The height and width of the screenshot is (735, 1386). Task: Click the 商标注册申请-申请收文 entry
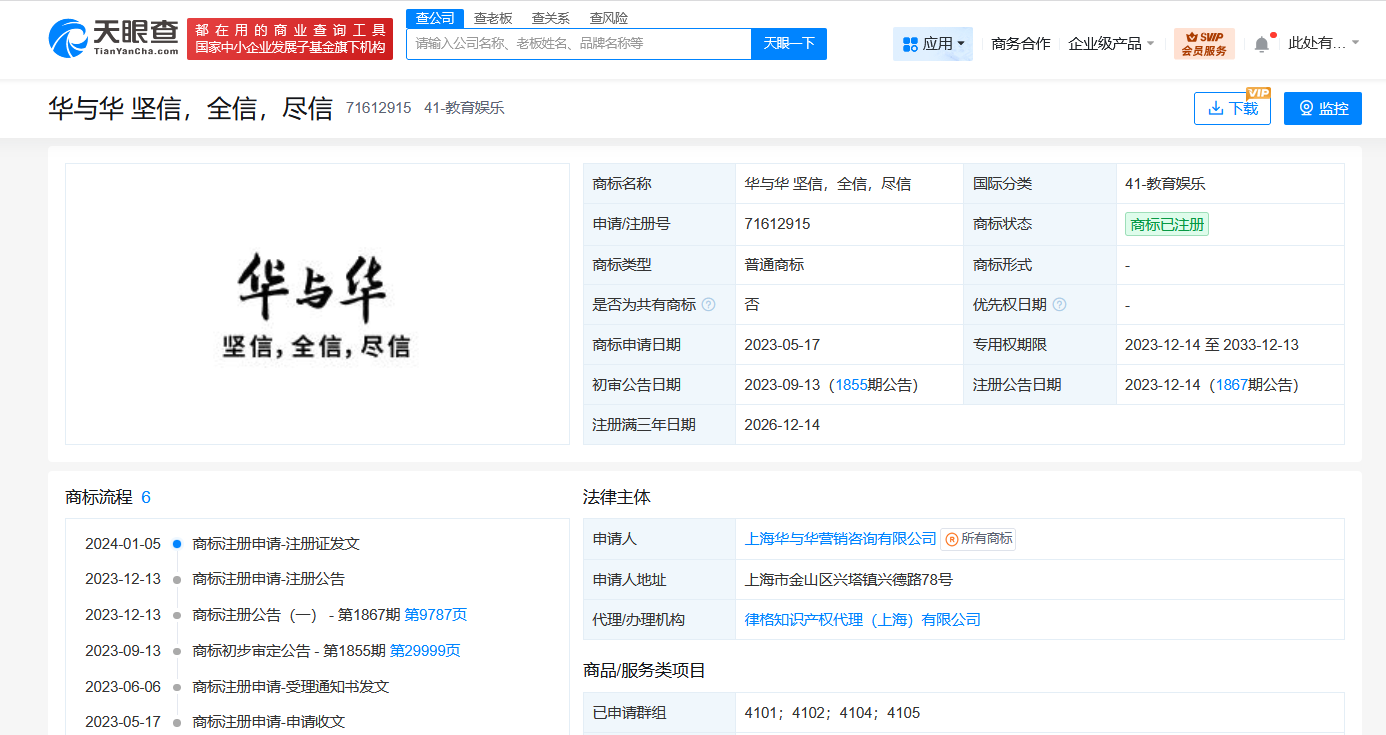point(268,721)
